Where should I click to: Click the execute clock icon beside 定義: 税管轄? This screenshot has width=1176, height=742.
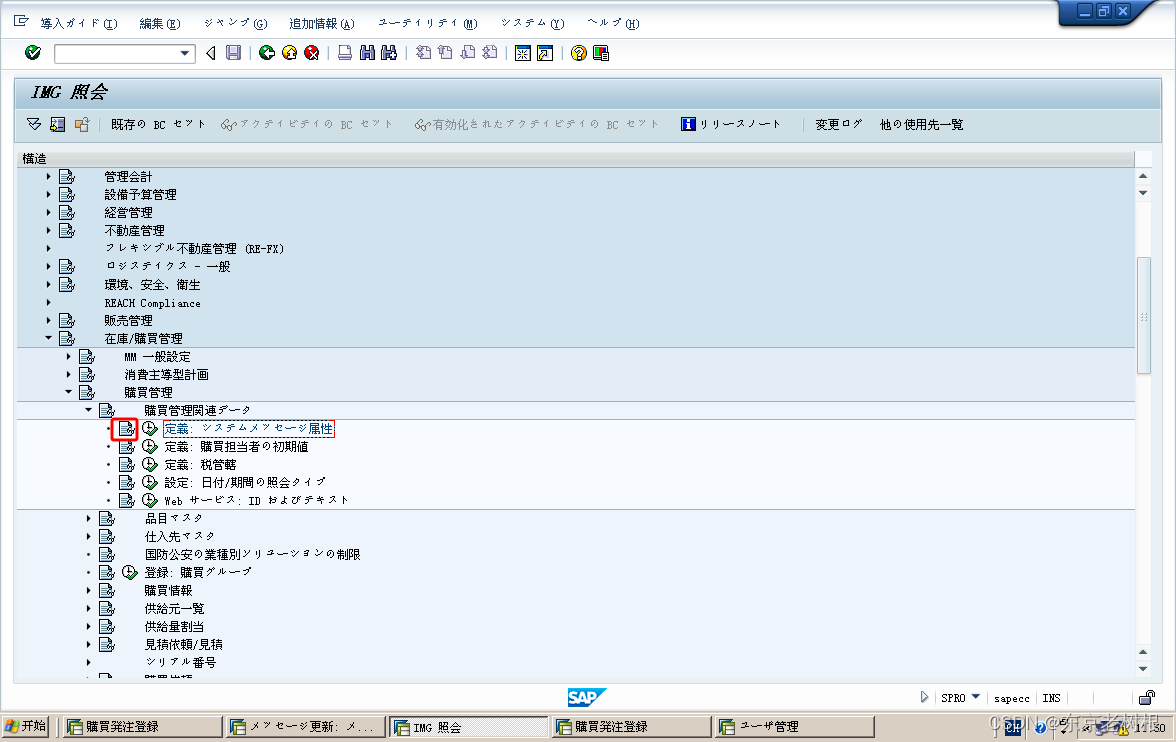[149, 464]
